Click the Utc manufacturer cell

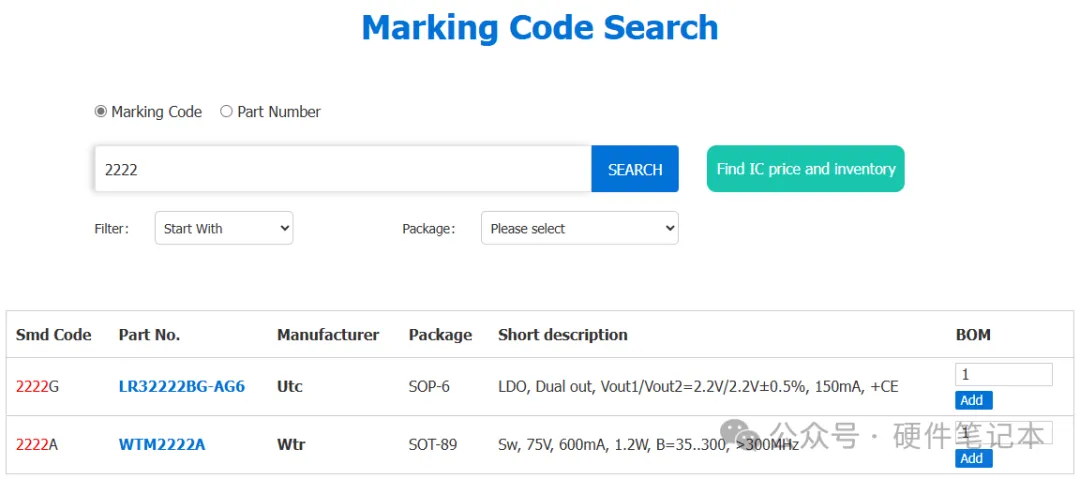[x=290, y=387]
